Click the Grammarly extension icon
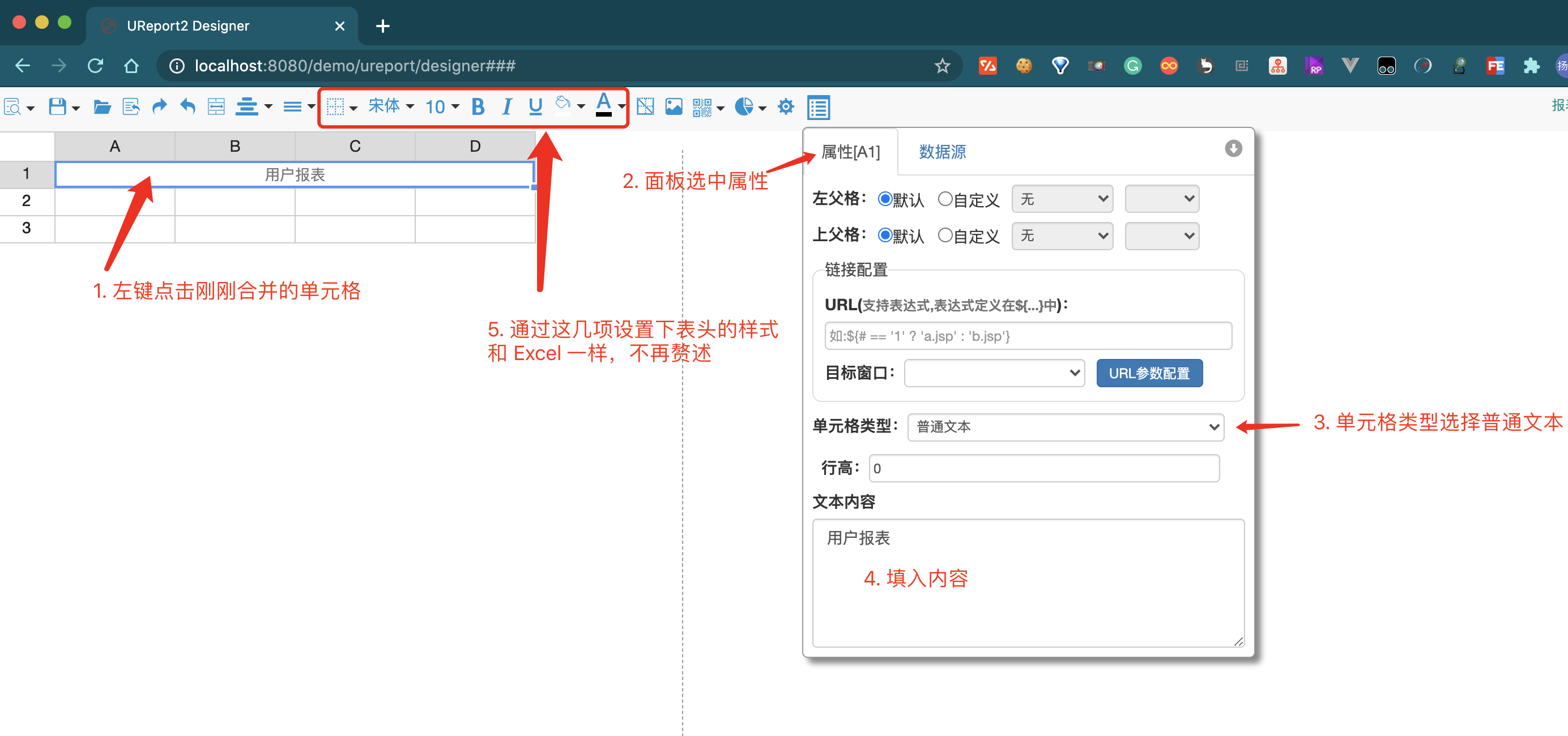1568x736 pixels. pyautogui.click(x=1132, y=66)
